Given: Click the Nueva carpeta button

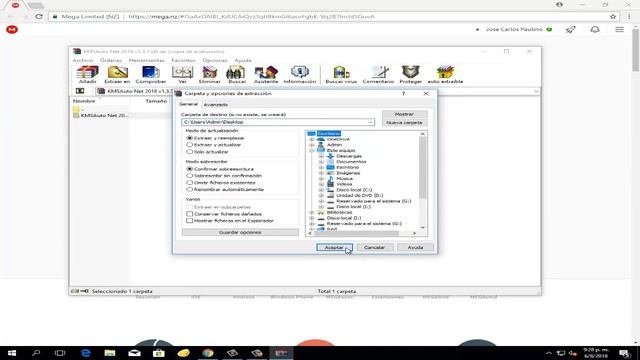Looking at the screenshot, I should tap(404, 122).
